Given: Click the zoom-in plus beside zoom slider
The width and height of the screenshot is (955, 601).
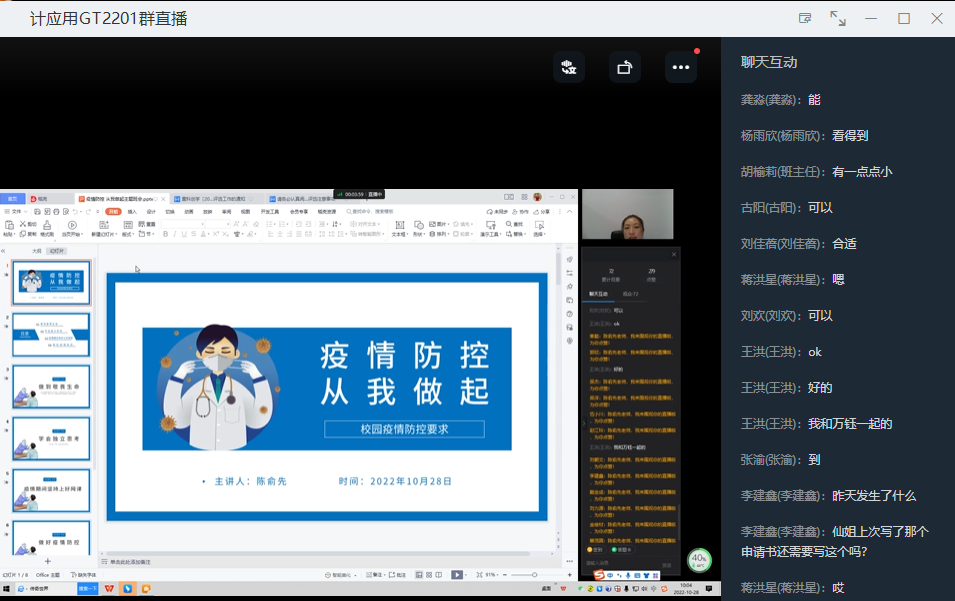Looking at the screenshot, I should pyautogui.click(x=569, y=575).
